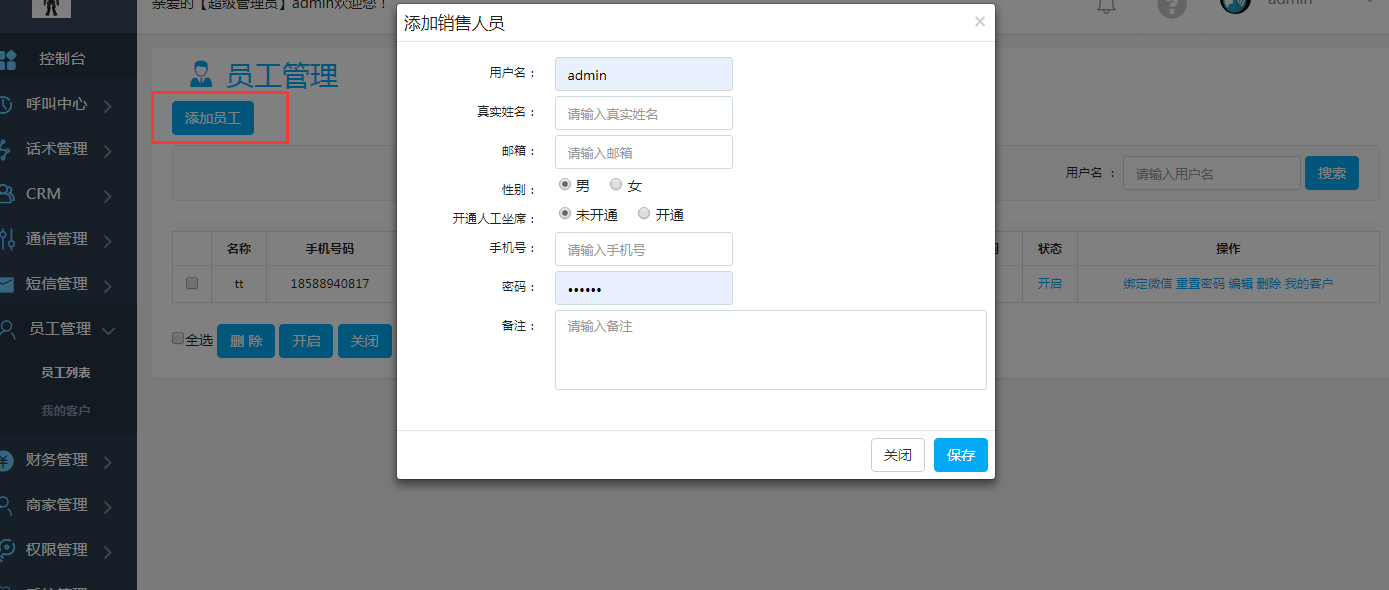
Task: Open 我的客户 submenu item in sidebar
Action: (x=66, y=411)
